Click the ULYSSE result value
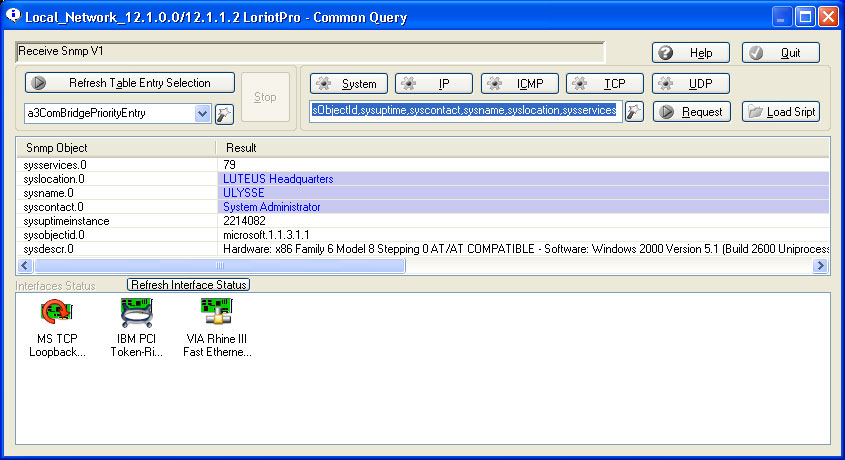845x460 pixels. click(x=244, y=193)
